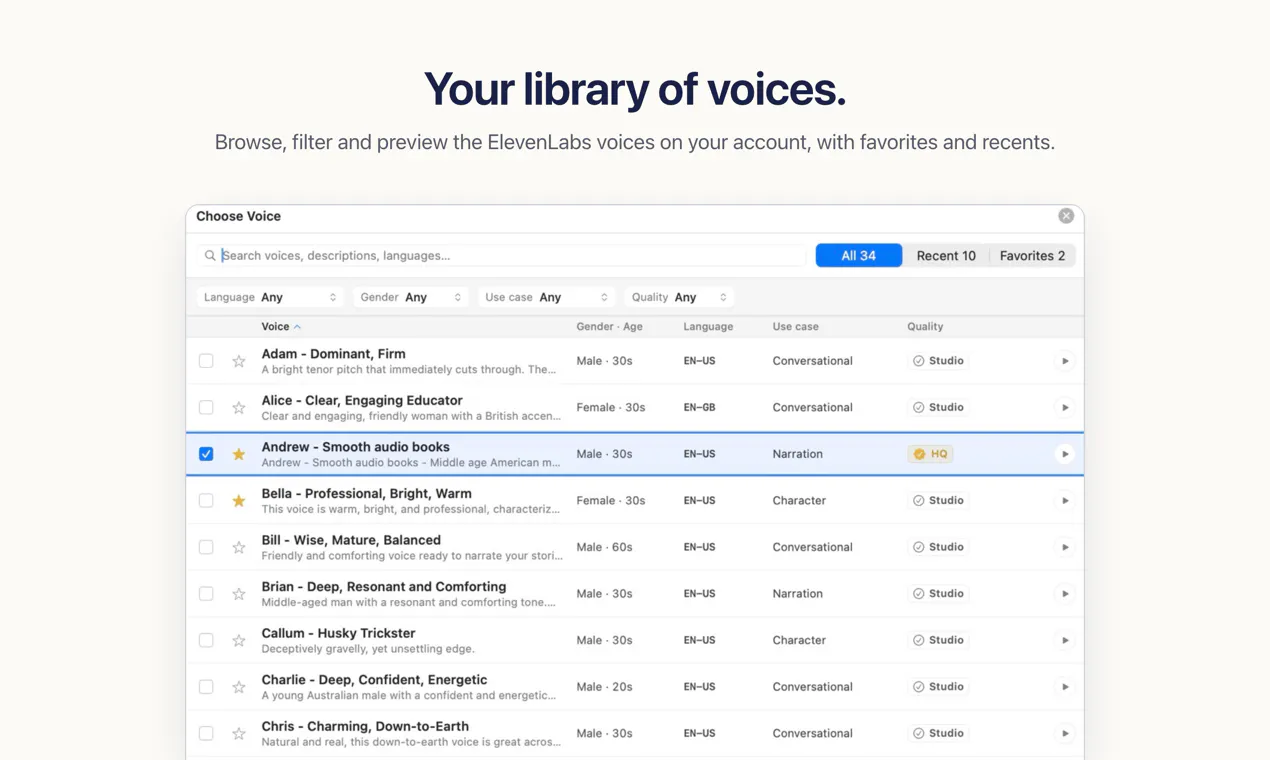Click EN-GB language cell for Alice

700,408
